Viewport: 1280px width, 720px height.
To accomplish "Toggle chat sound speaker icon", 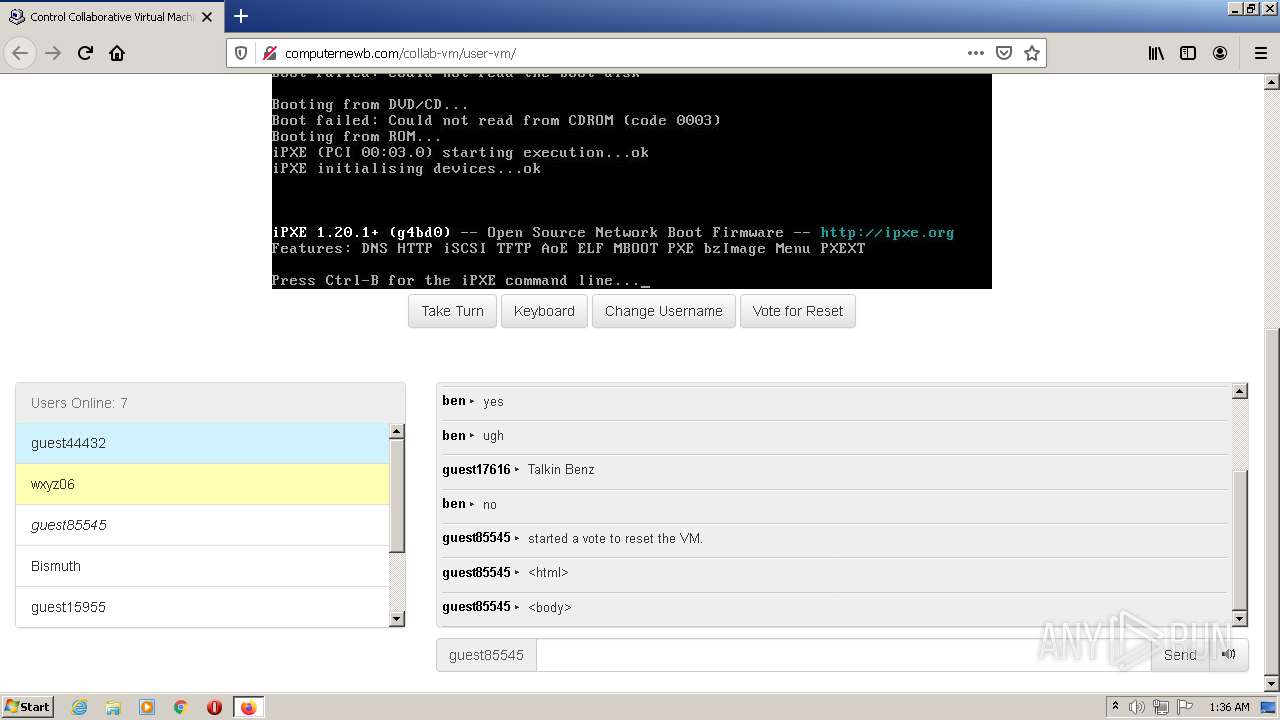I will (1228, 655).
